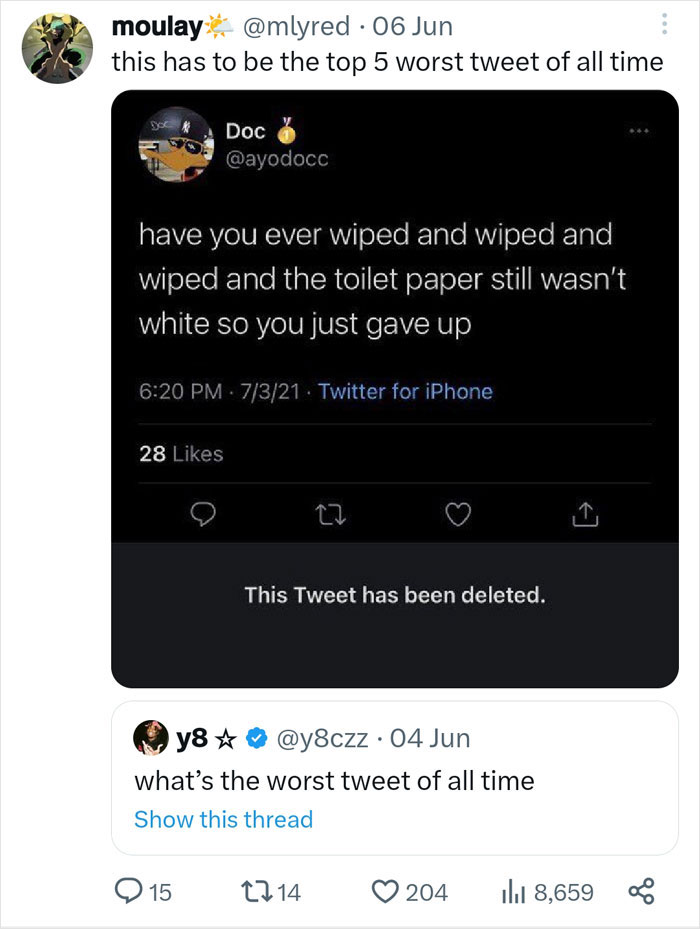Like the tweet with 204 likes
The width and height of the screenshot is (700, 929).
[382, 891]
